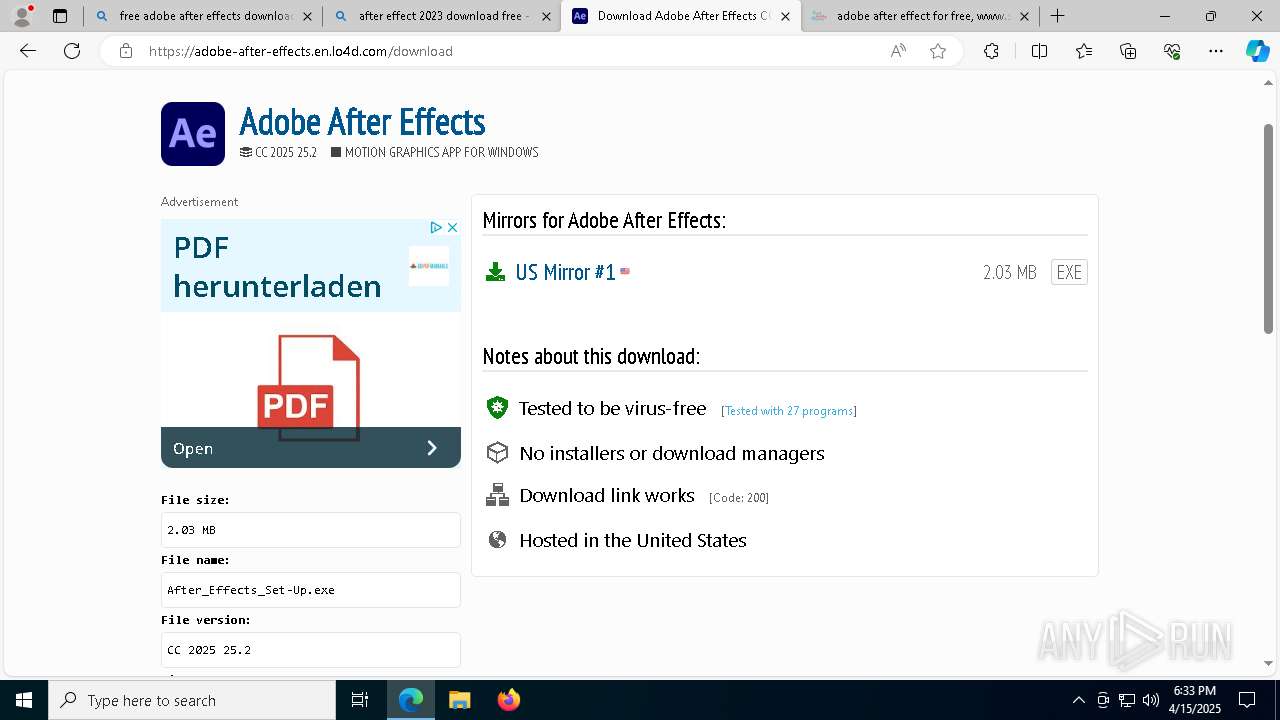Open the network status tray icon

(x=1126, y=700)
